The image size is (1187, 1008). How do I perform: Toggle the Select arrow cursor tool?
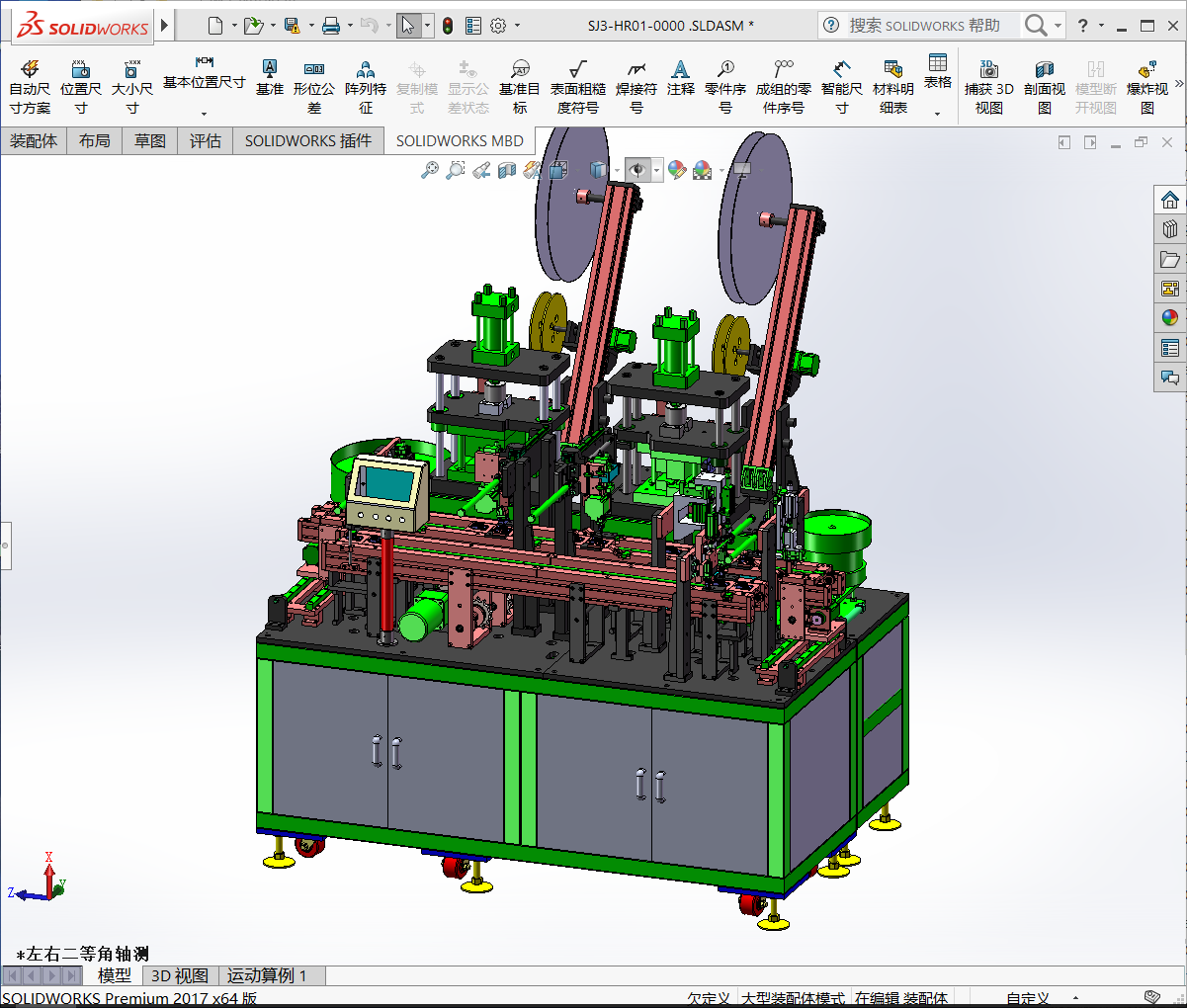[x=408, y=26]
